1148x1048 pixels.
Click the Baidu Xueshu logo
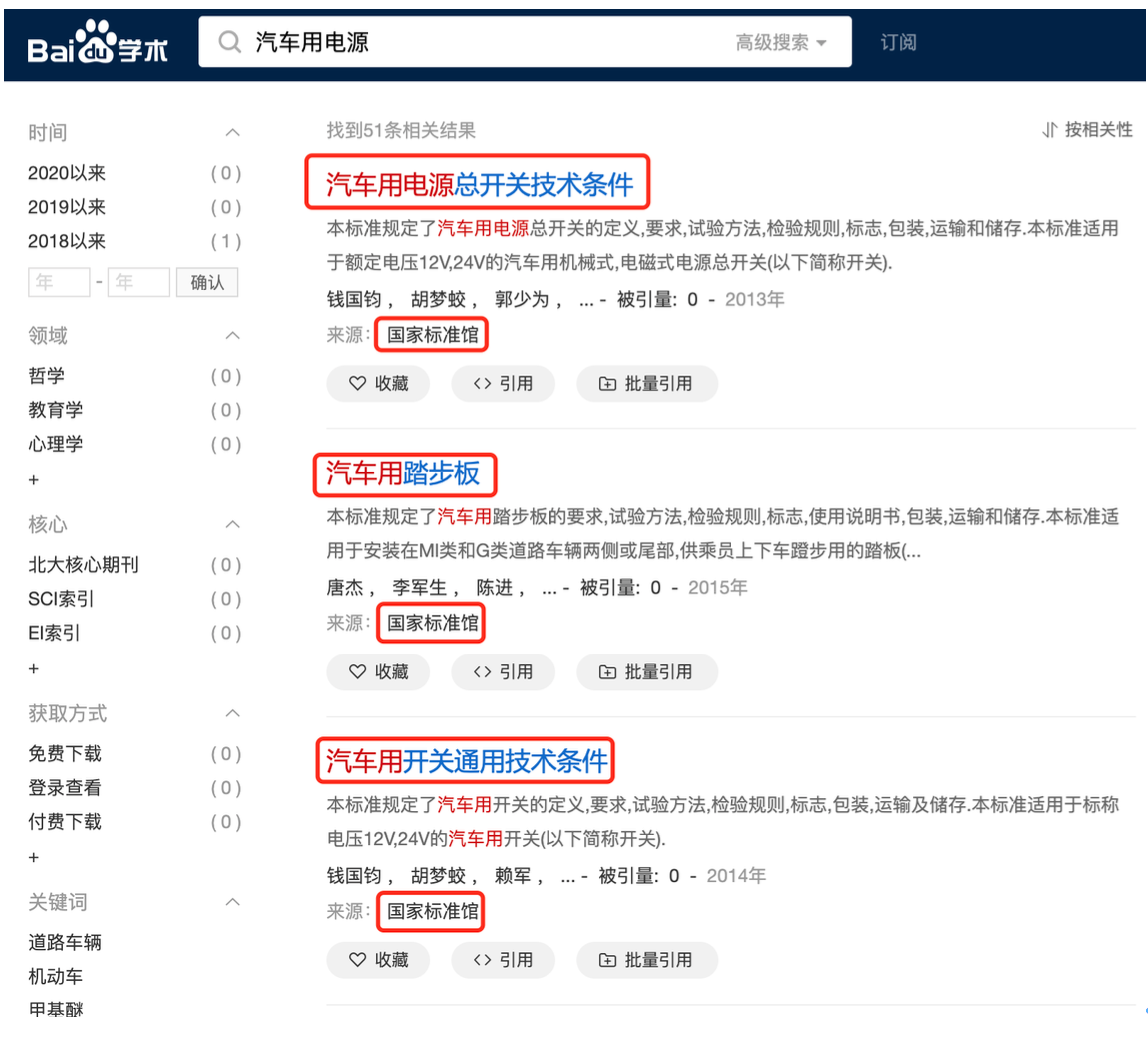click(97, 42)
